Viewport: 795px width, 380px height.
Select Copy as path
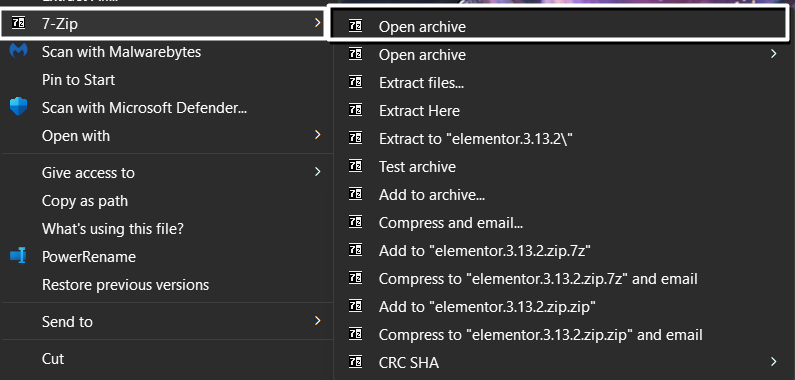click(85, 201)
